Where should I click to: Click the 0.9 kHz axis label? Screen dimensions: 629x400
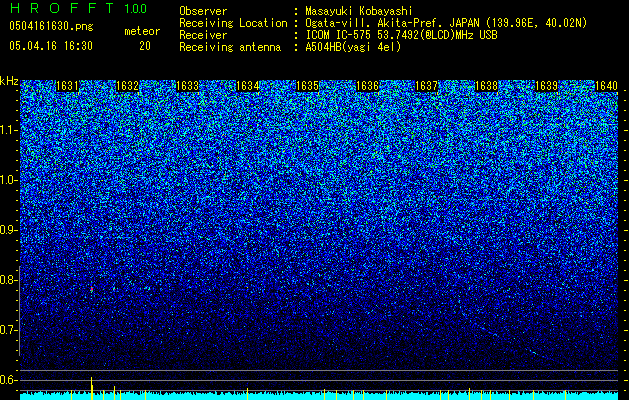click(9, 230)
